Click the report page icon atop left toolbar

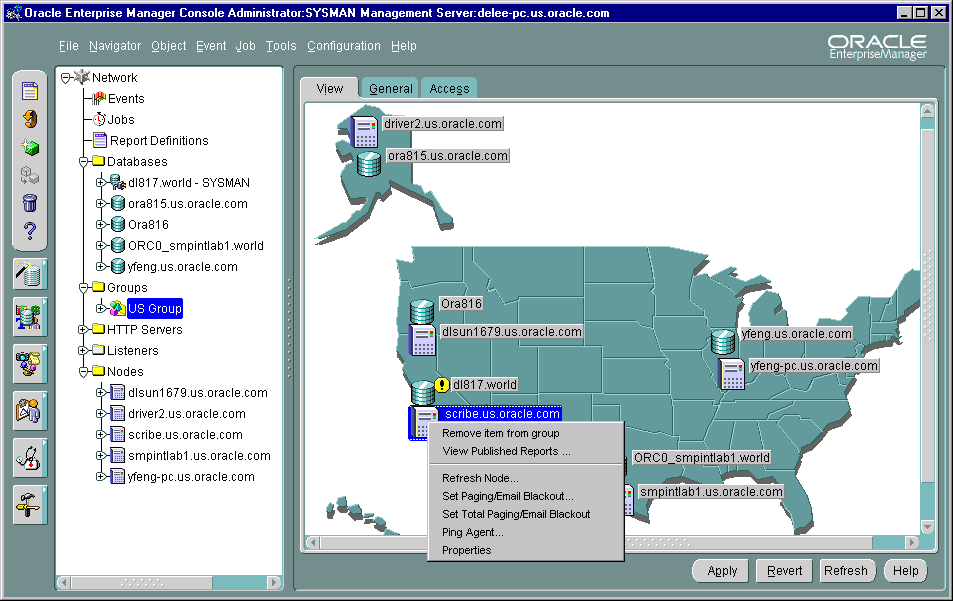point(30,91)
